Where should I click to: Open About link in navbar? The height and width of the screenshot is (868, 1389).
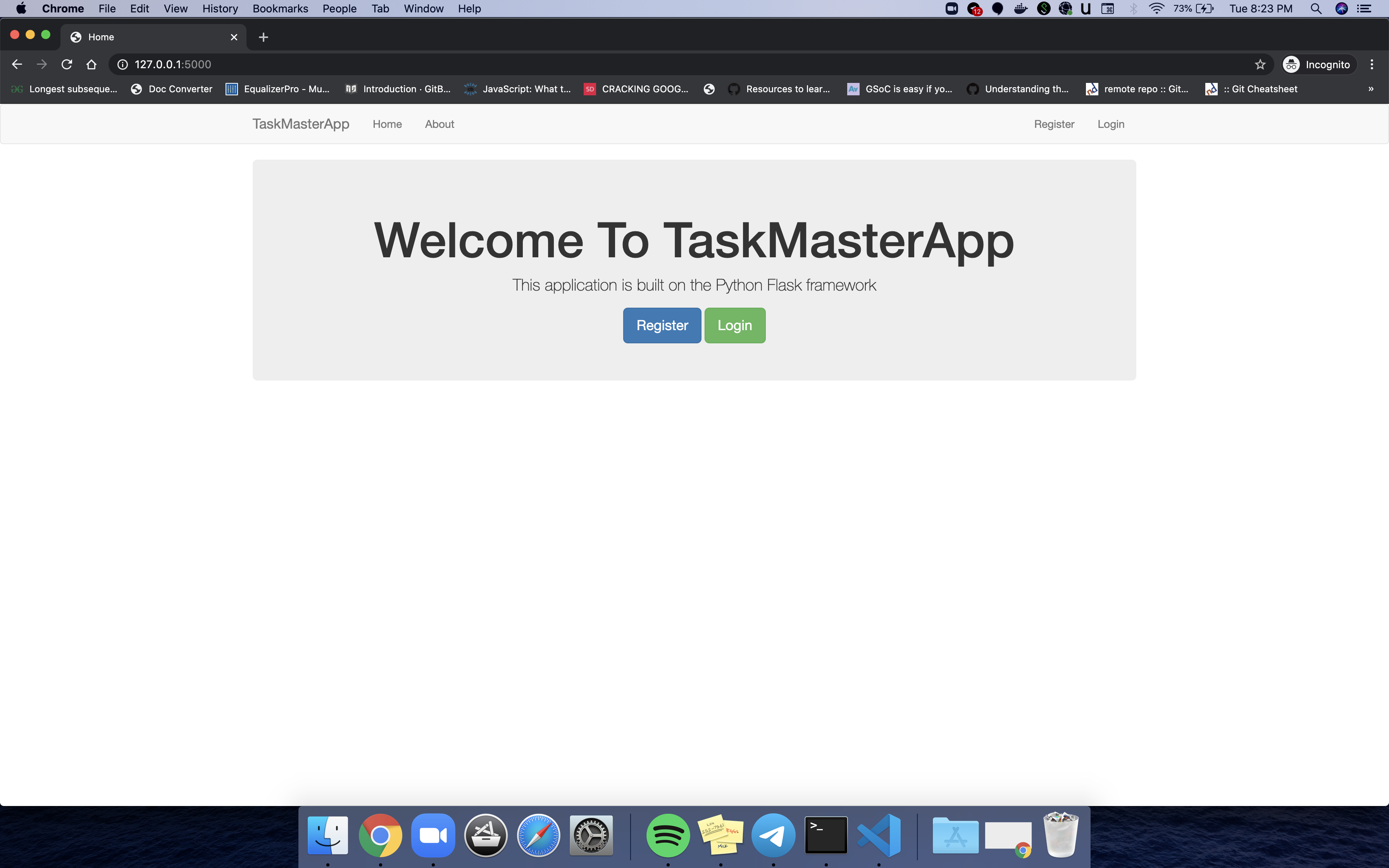click(439, 124)
